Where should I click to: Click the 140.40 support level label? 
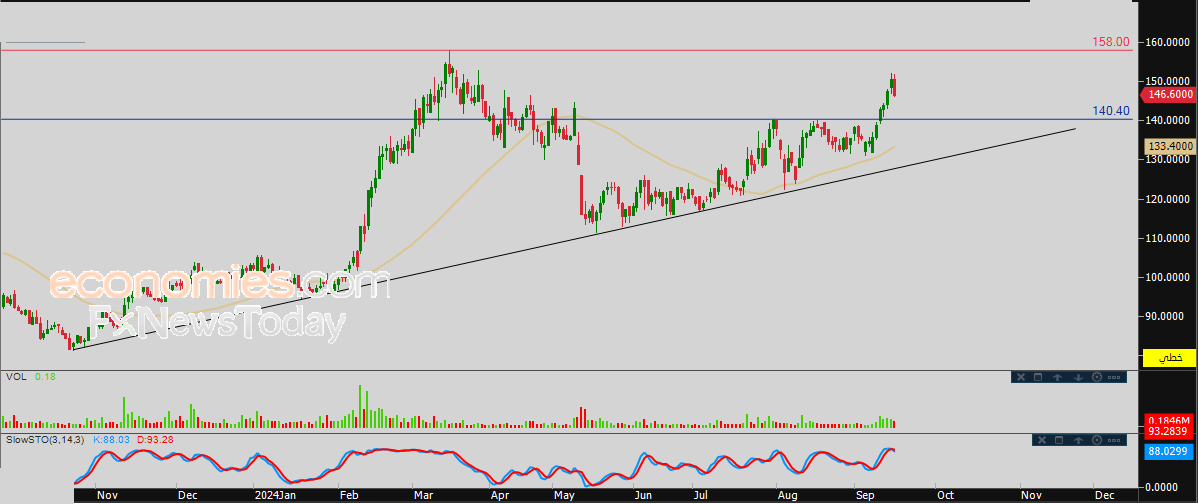tap(1111, 111)
